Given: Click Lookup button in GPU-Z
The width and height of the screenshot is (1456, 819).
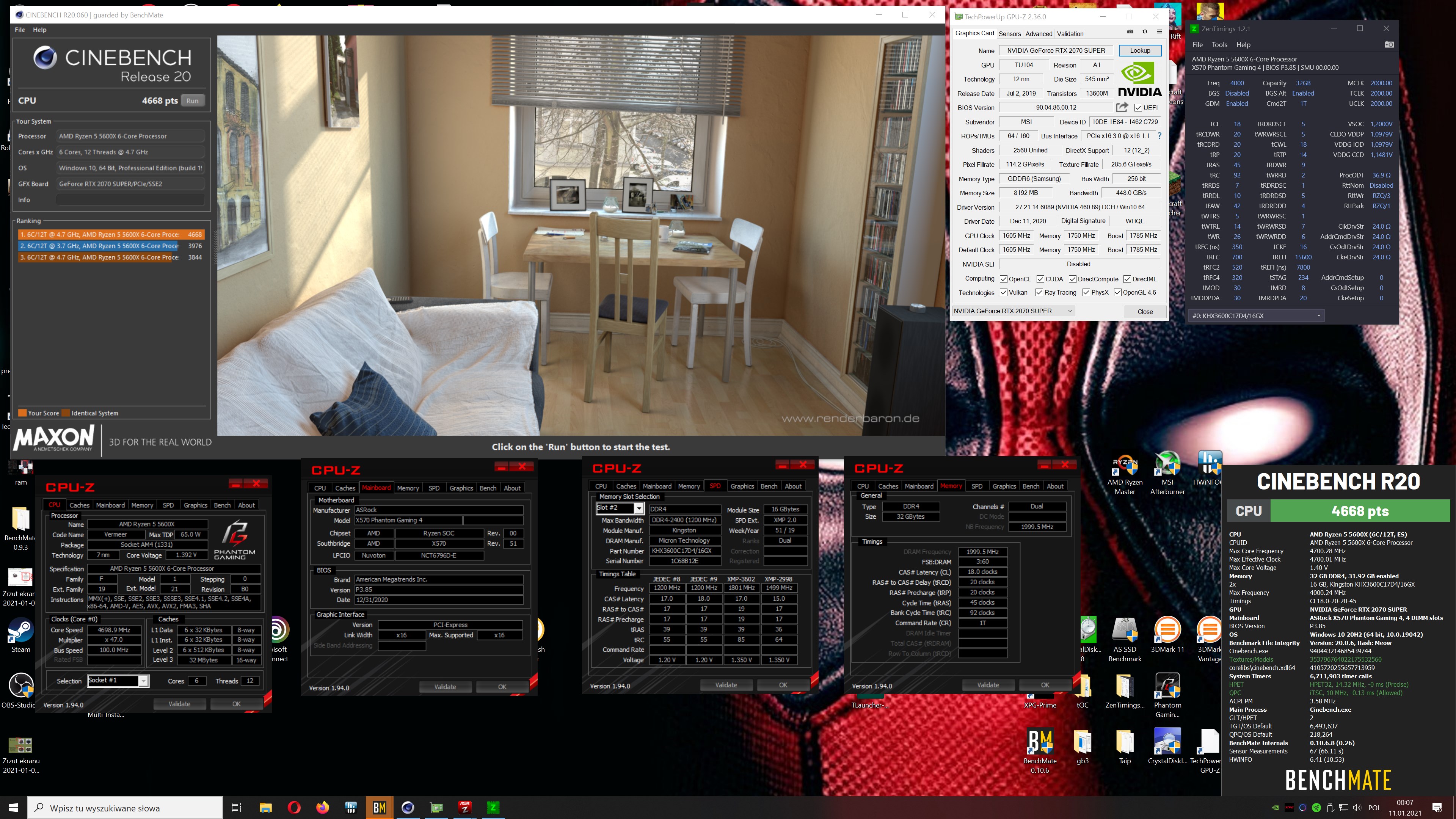Looking at the screenshot, I should click(x=1140, y=50).
